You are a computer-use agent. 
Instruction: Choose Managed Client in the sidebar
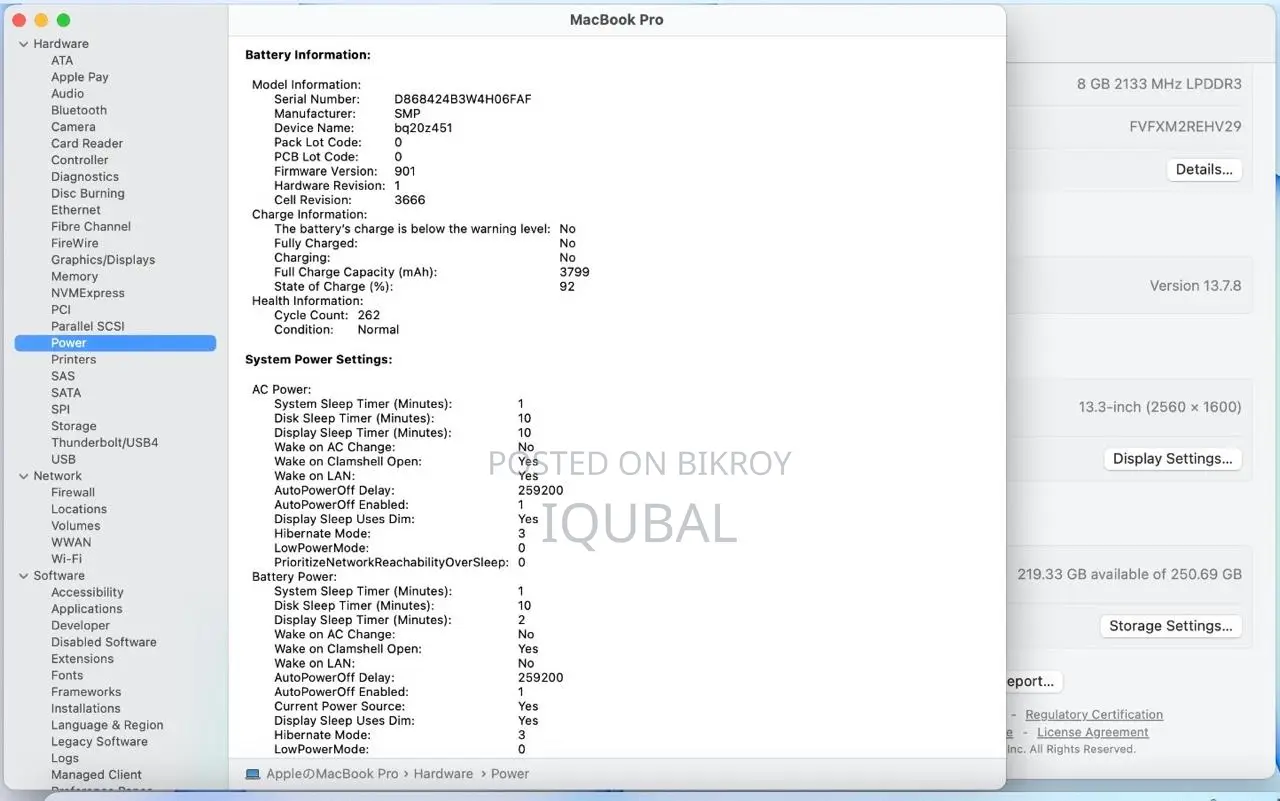point(97,775)
